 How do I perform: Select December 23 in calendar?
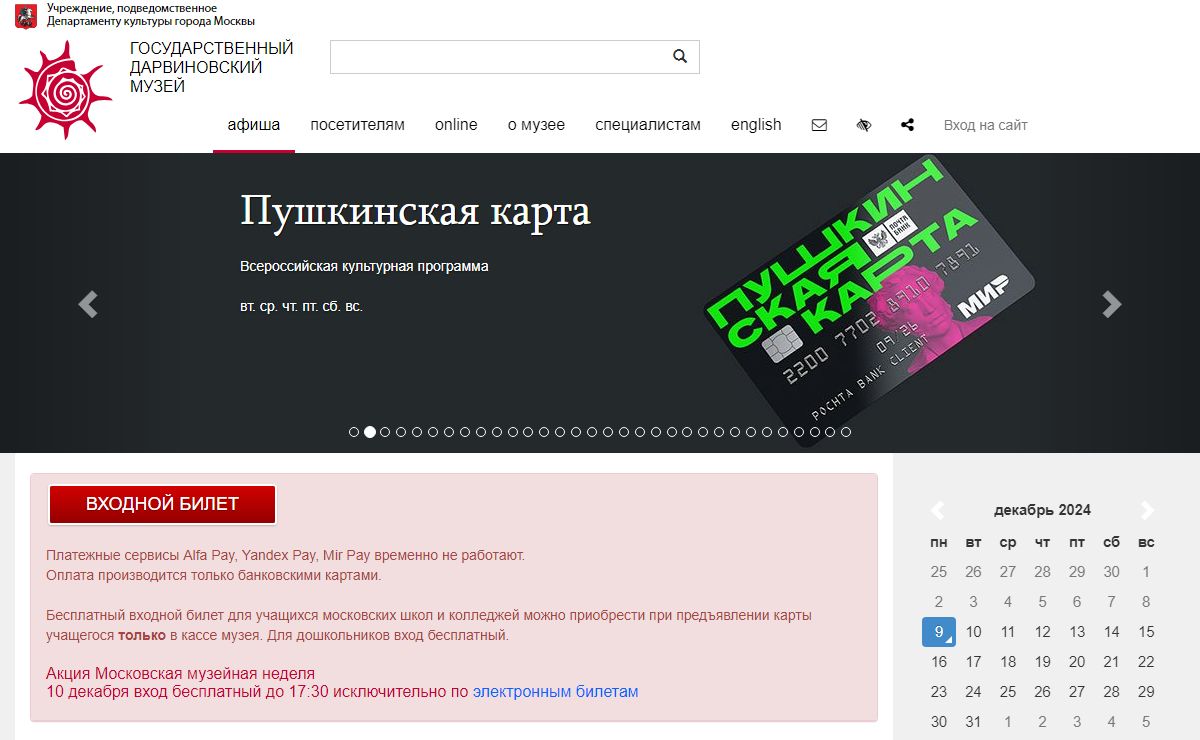pos(939,692)
